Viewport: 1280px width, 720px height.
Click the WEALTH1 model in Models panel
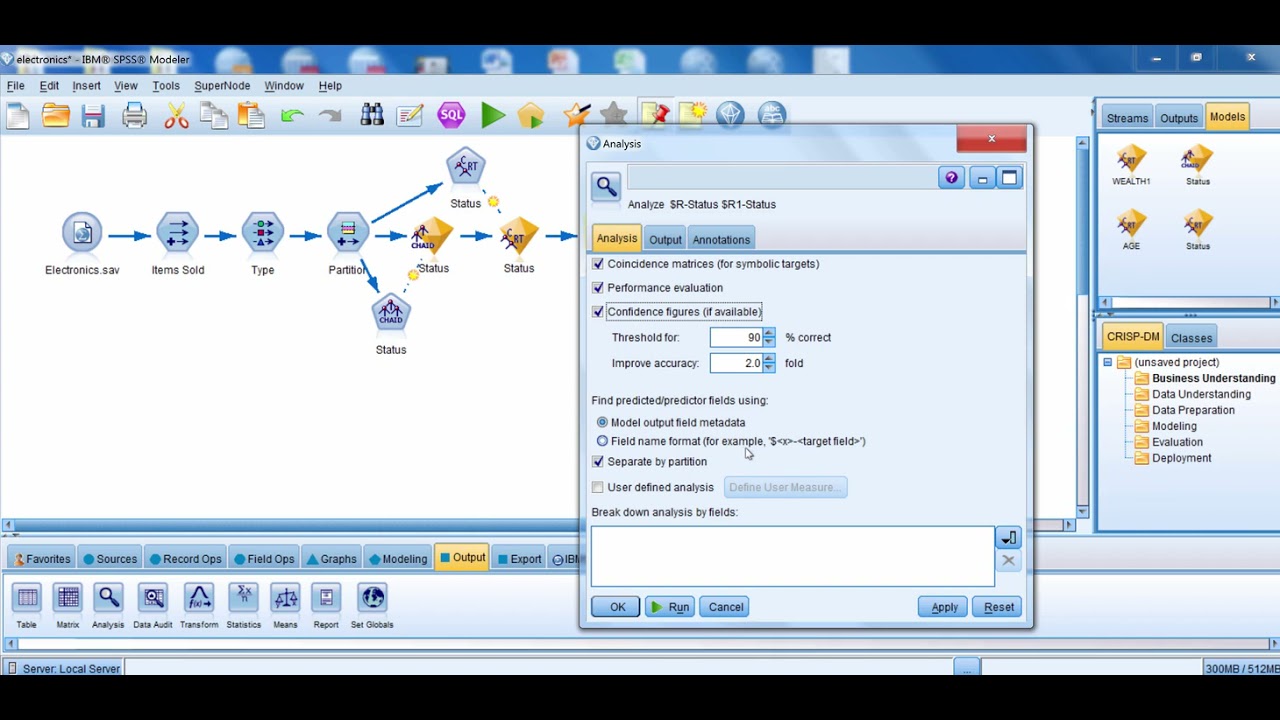(1131, 166)
